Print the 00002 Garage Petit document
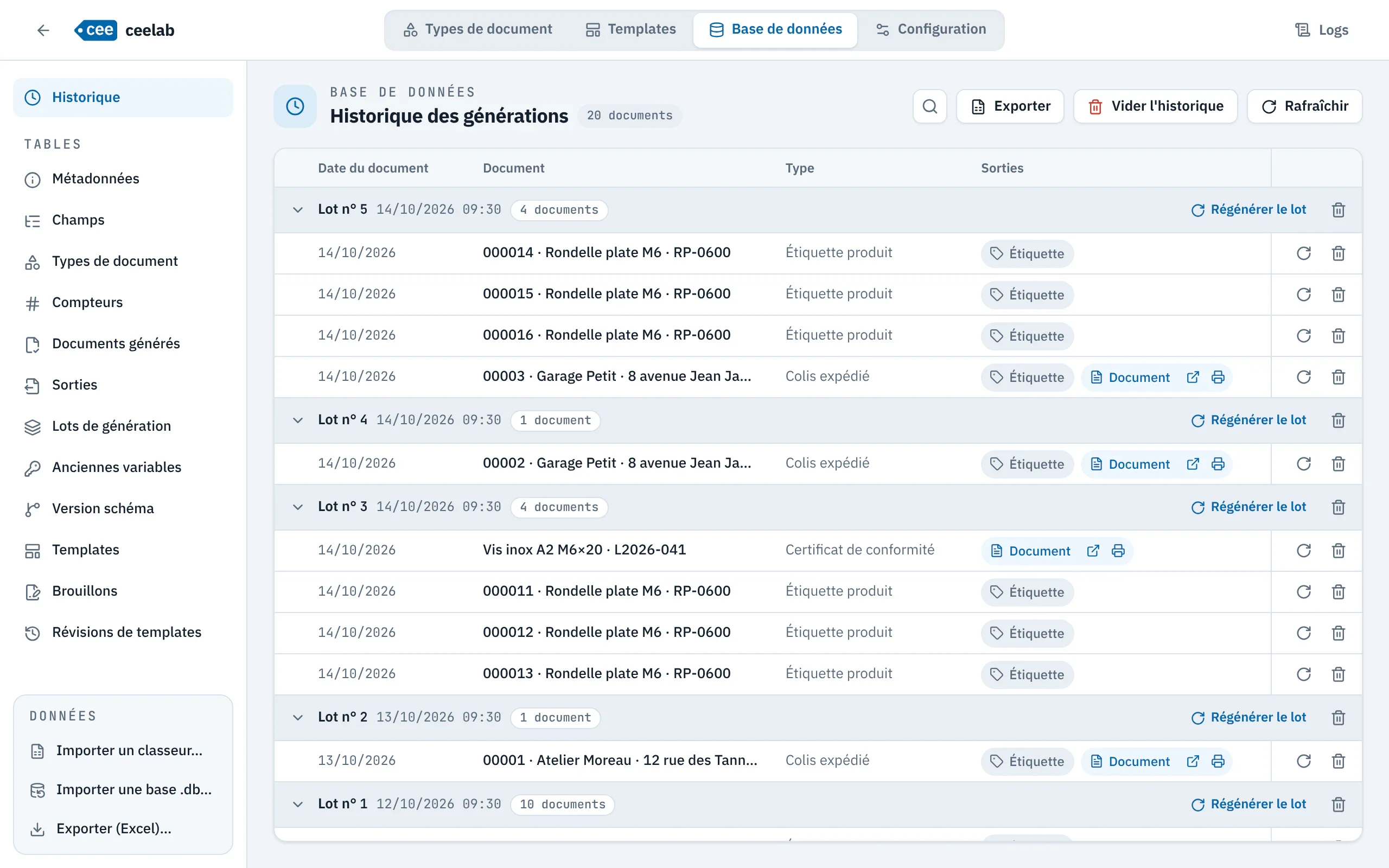Screen dimensions: 1389x868 coord(1218,464)
